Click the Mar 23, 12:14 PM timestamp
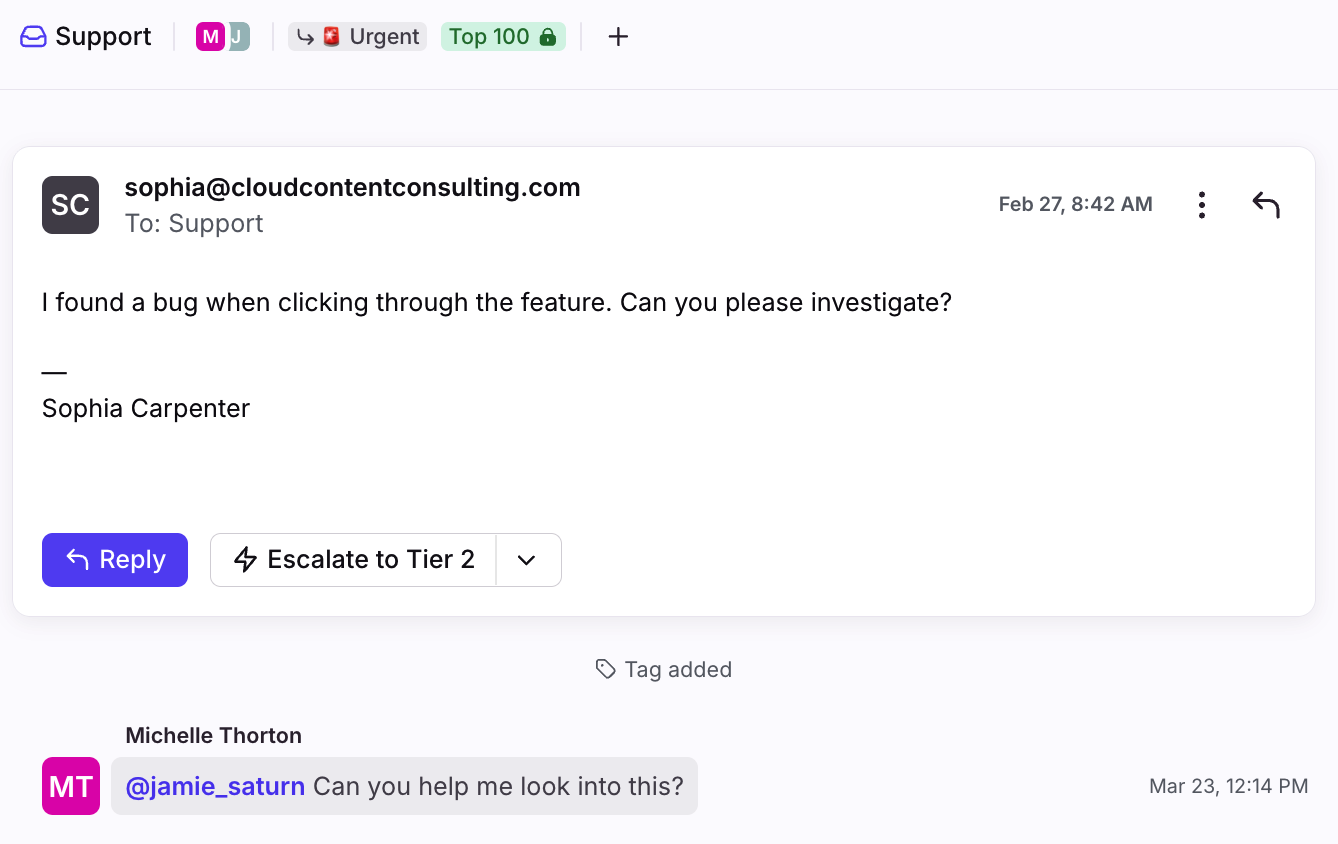 (x=1228, y=786)
